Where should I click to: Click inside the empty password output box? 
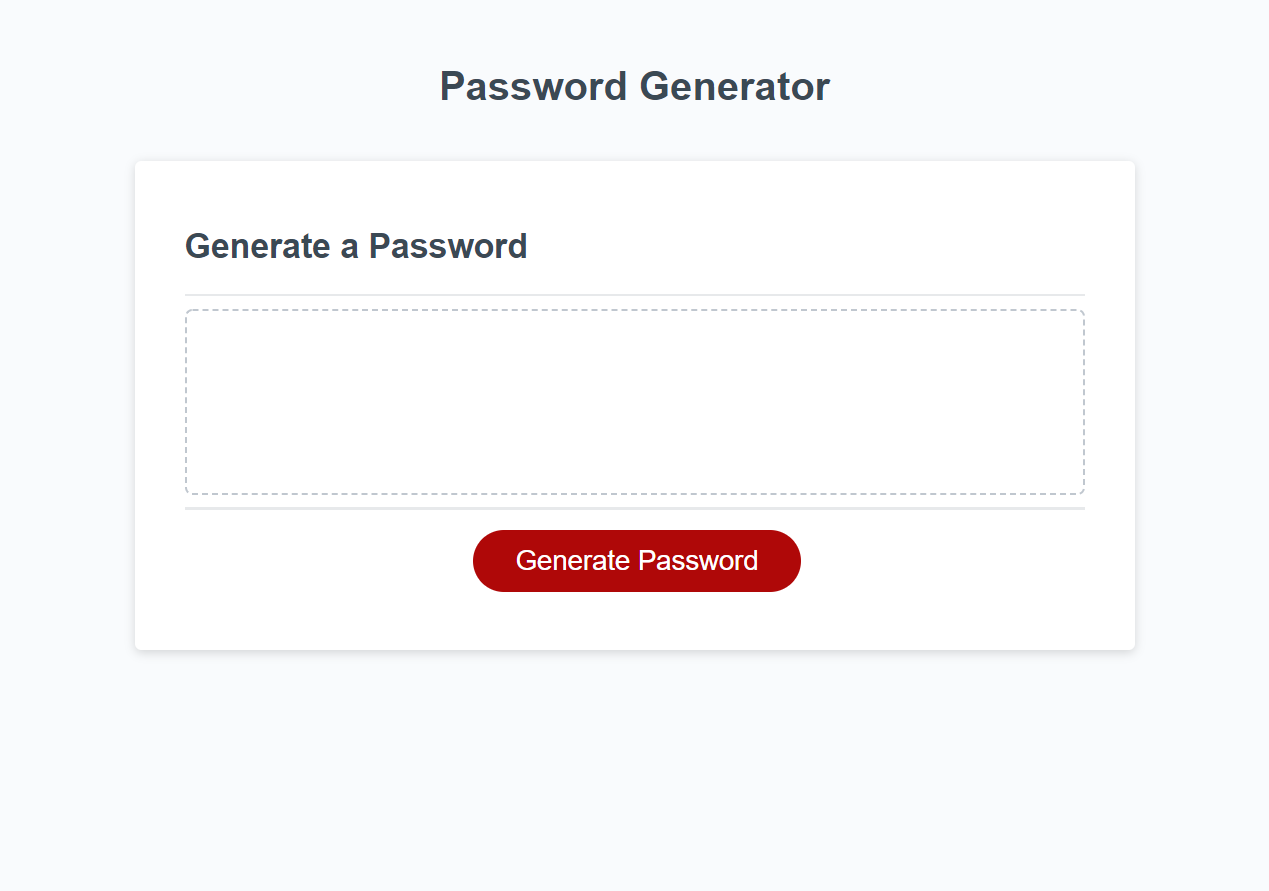tap(634, 402)
